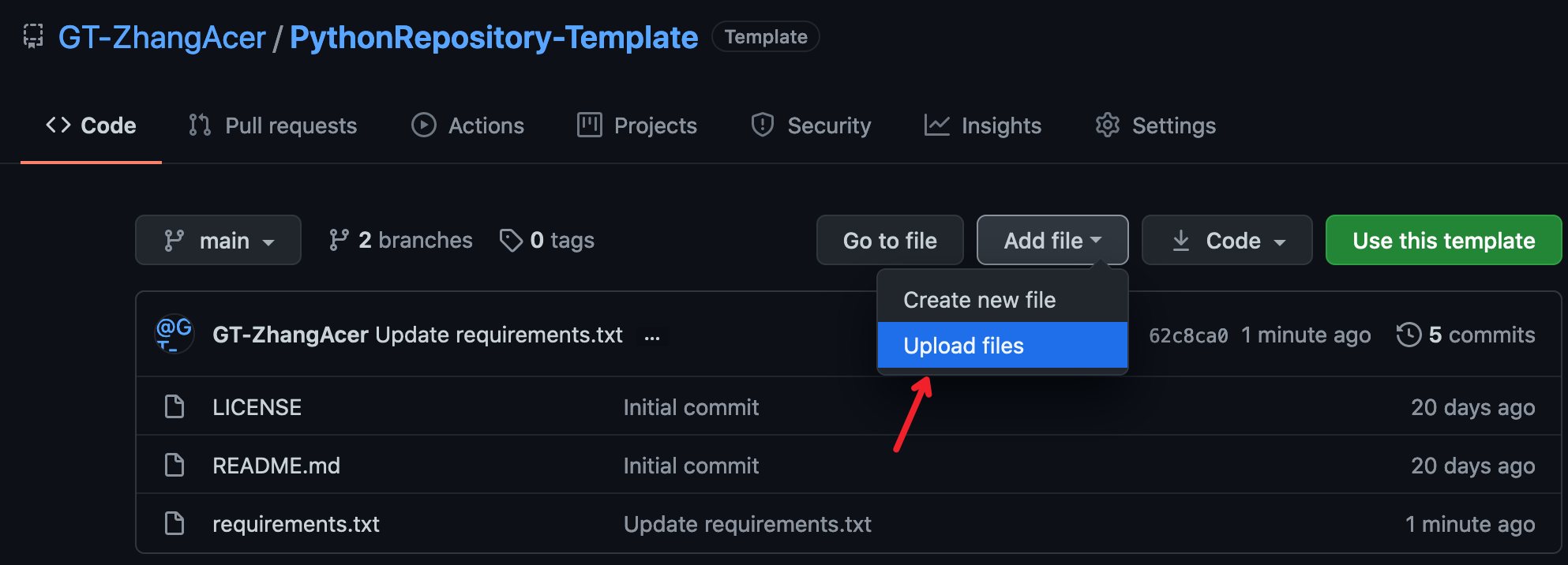Click the GT-ZhangAcer avatar in commit row
The width and height of the screenshot is (1568, 565).
174,334
